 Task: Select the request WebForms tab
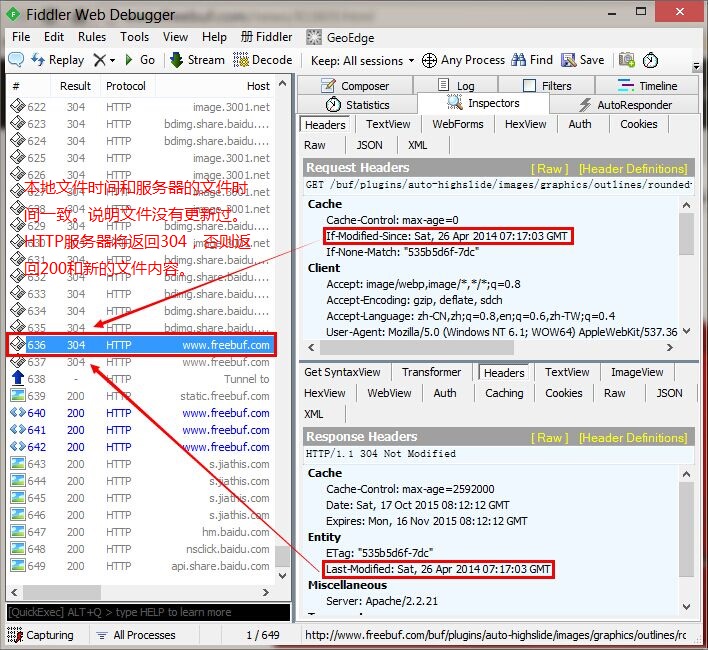click(x=457, y=124)
